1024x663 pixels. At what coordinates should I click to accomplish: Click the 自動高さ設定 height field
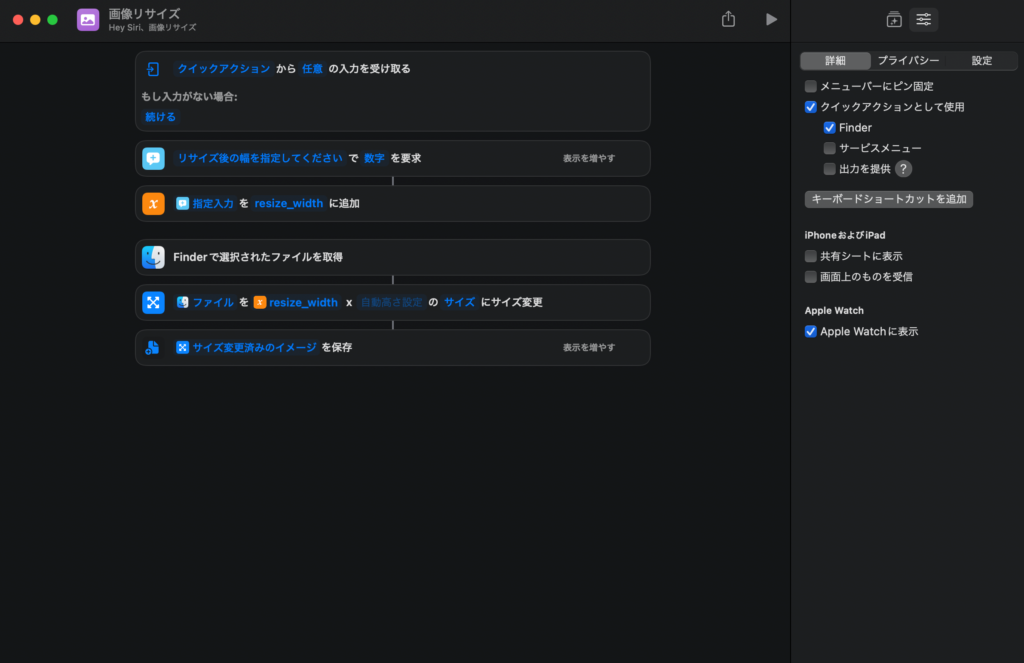392,302
